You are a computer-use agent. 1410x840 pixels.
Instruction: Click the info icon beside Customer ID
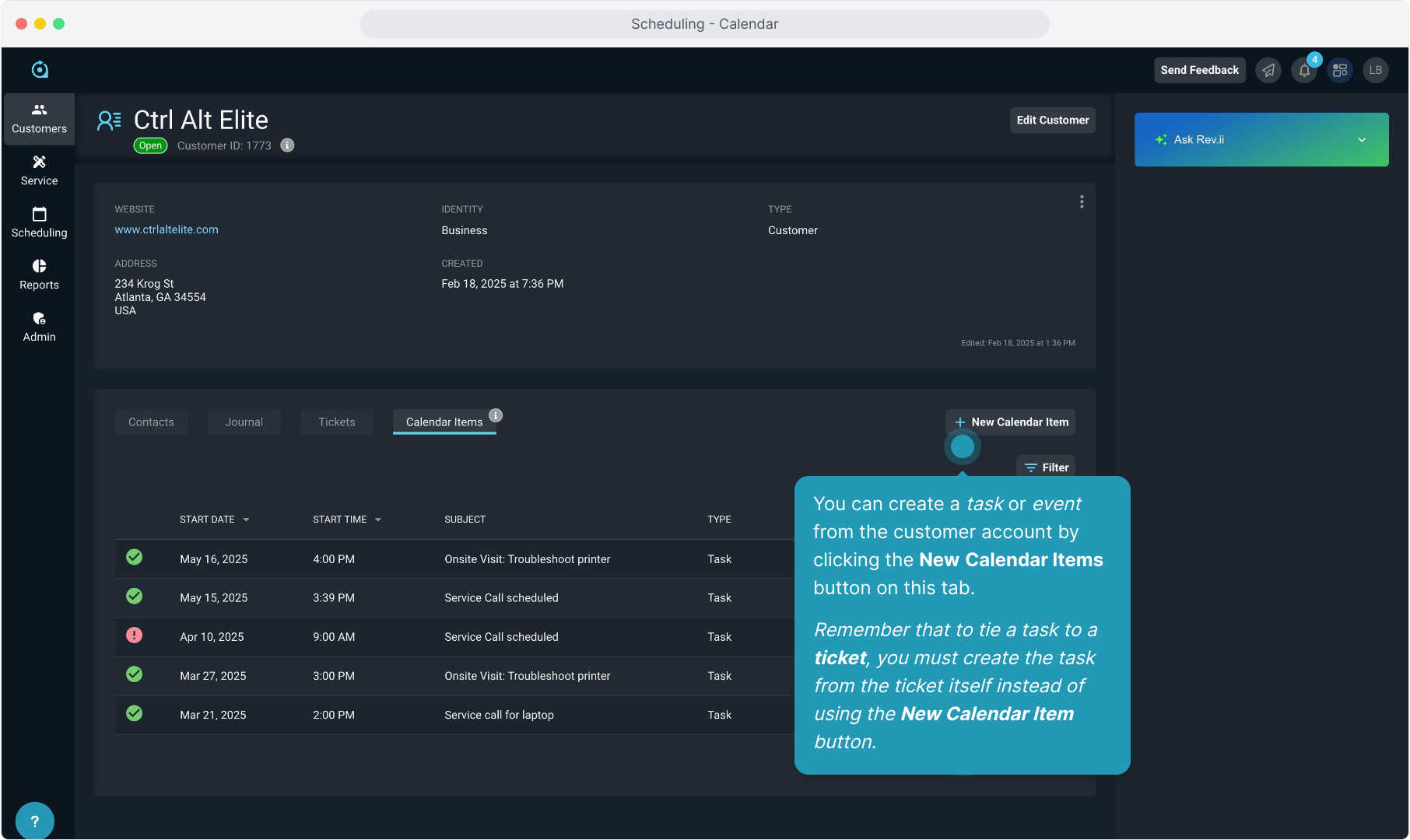pyautogui.click(x=287, y=145)
